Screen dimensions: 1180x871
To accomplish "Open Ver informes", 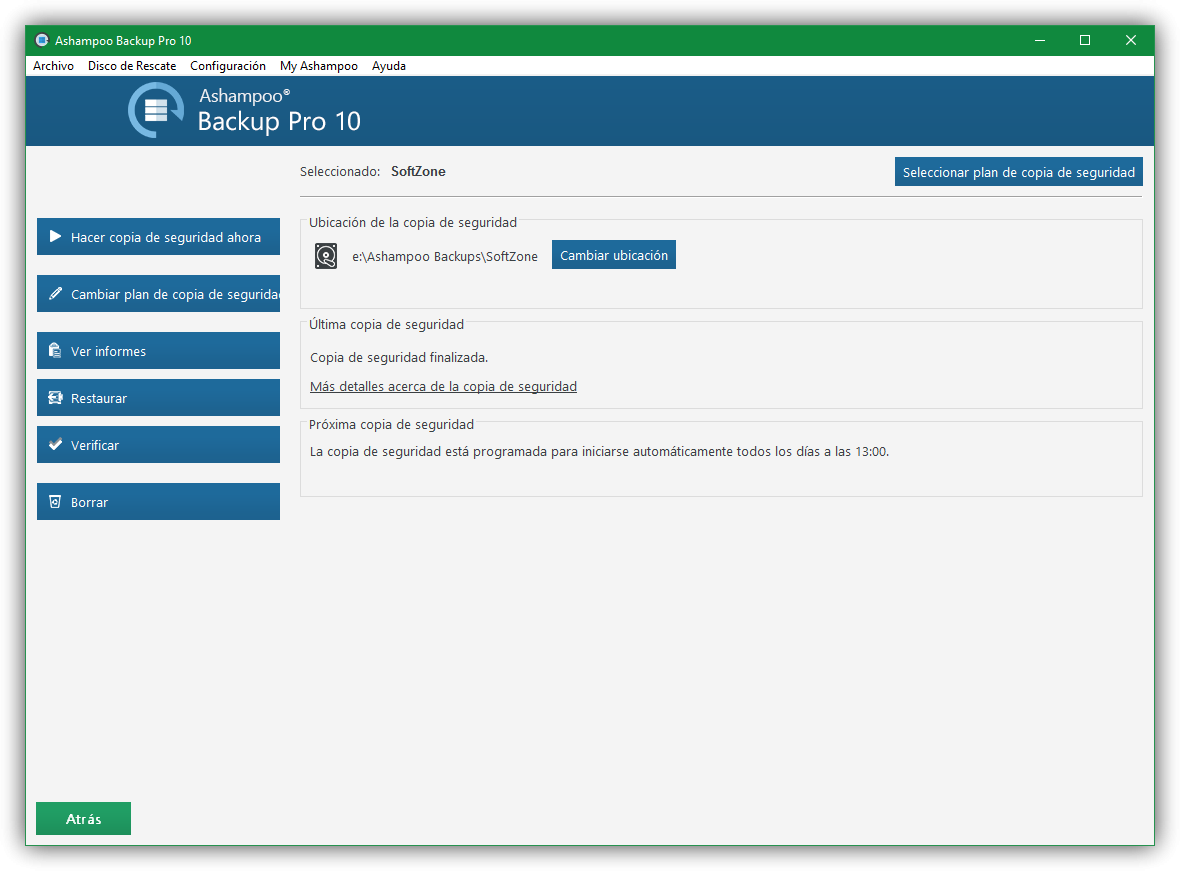I will pos(158,351).
